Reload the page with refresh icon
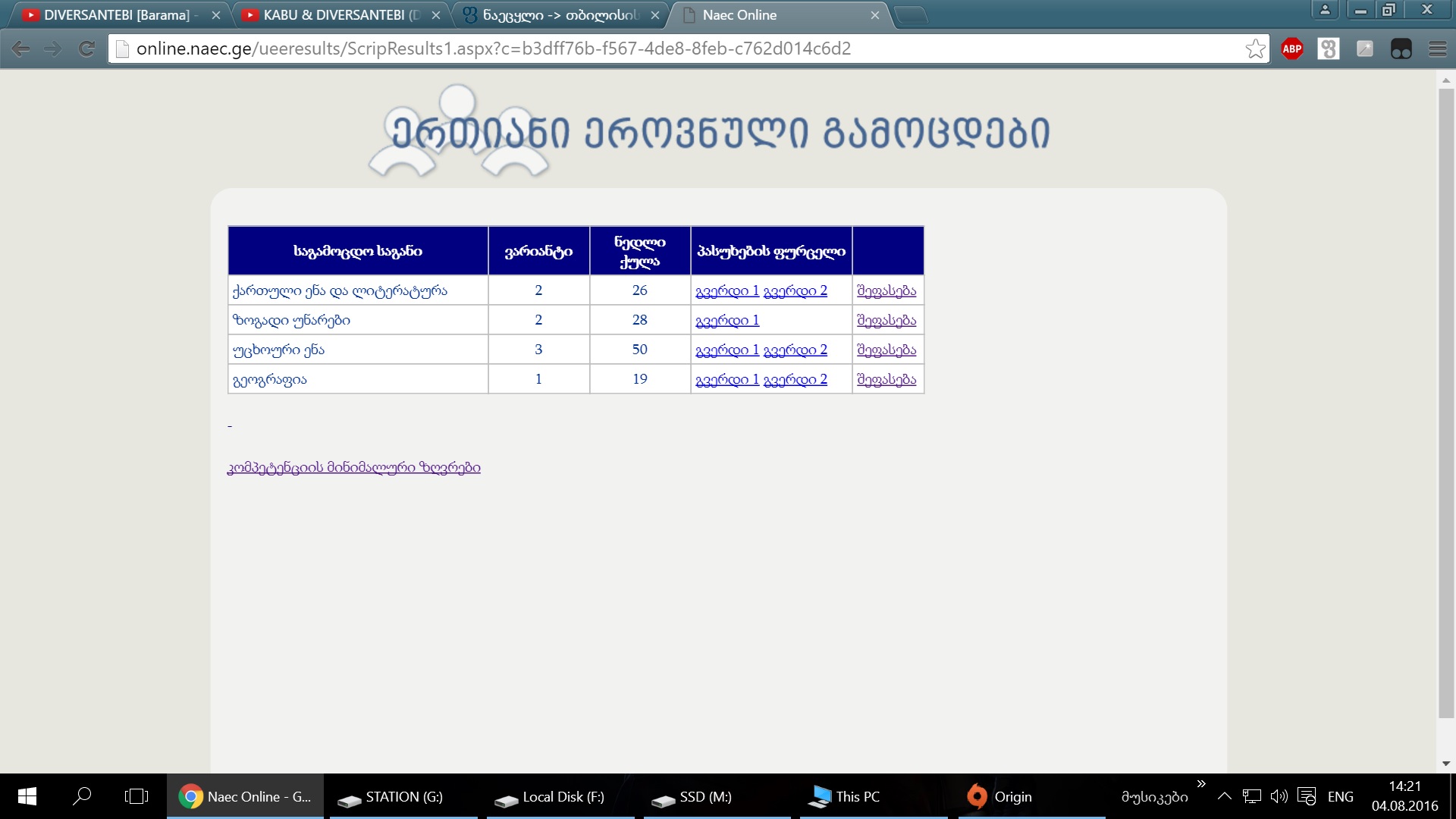This screenshot has height=819, width=1456. (x=86, y=49)
